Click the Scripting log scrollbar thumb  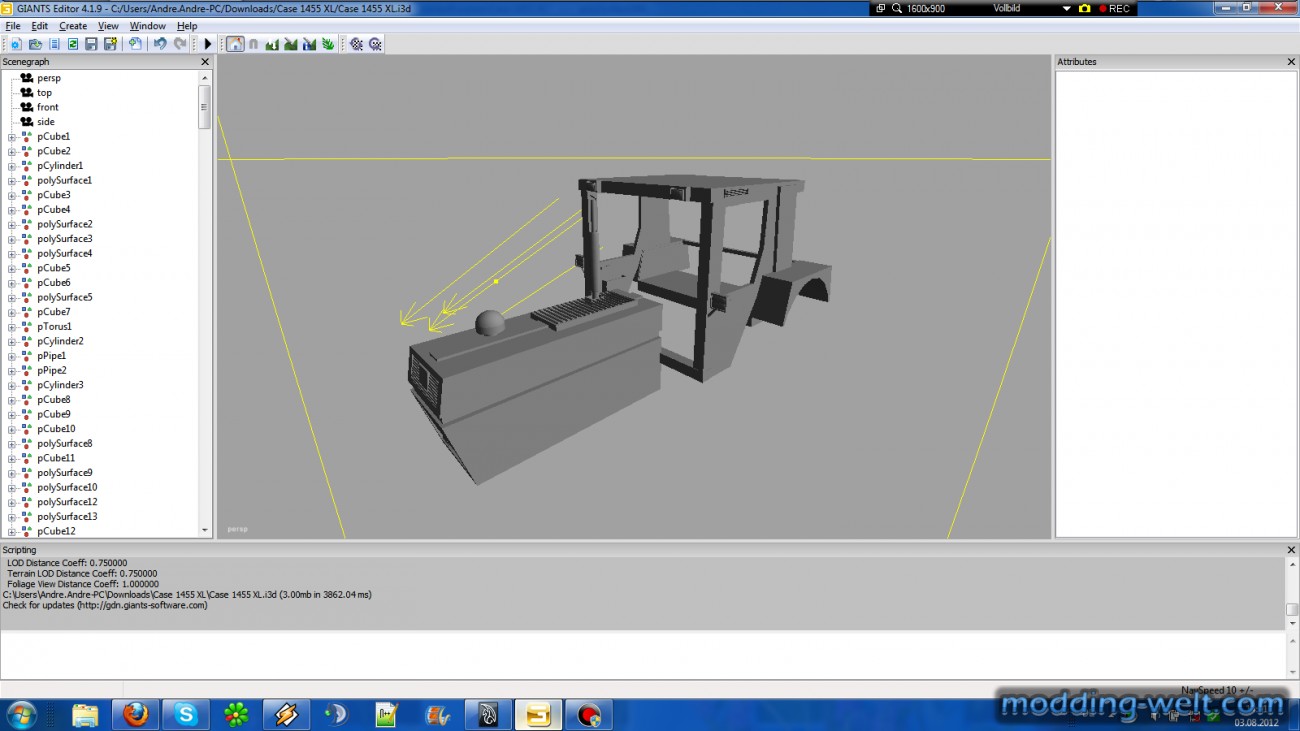point(1292,609)
